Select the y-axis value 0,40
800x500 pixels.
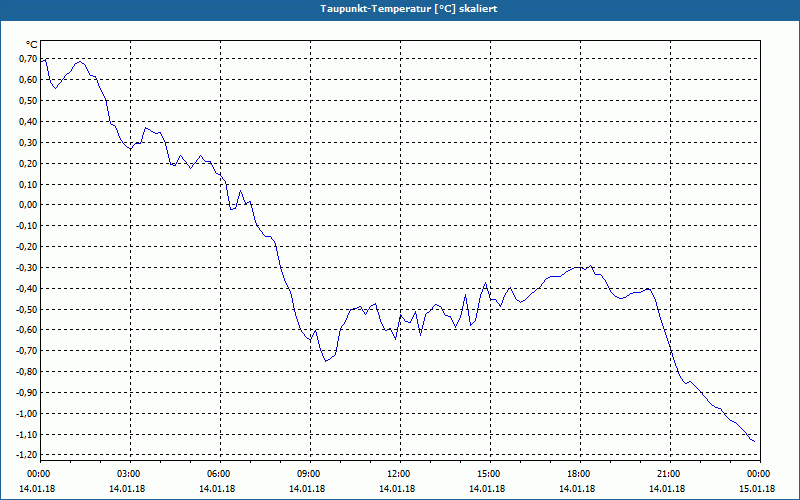(x=29, y=121)
